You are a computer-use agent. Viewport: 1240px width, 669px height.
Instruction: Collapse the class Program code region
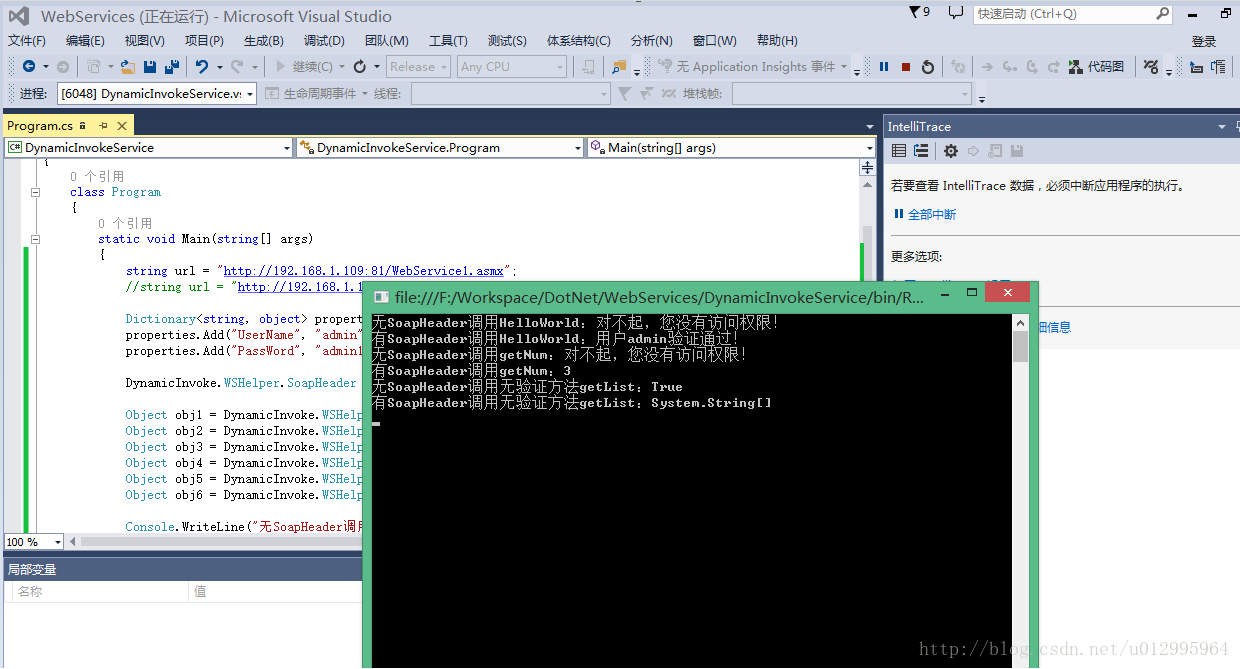tap(36, 192)
